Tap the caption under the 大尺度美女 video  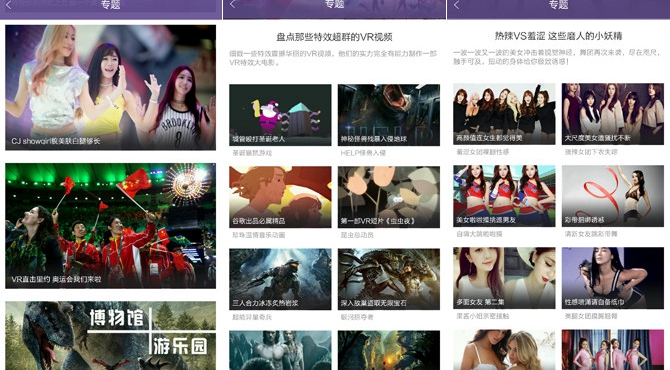point(591,152)
